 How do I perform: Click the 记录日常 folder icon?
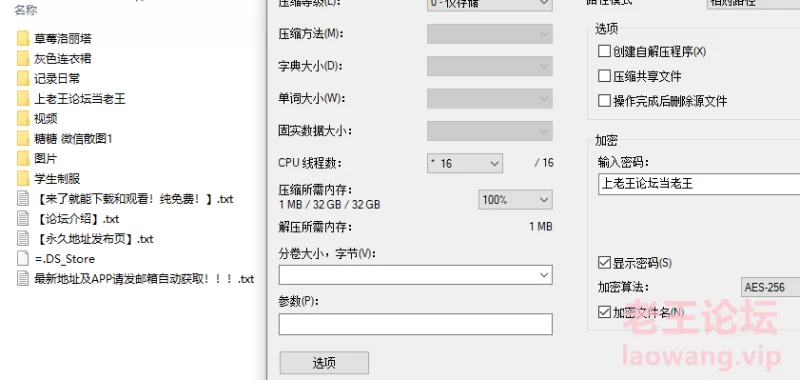pos(23,79)
